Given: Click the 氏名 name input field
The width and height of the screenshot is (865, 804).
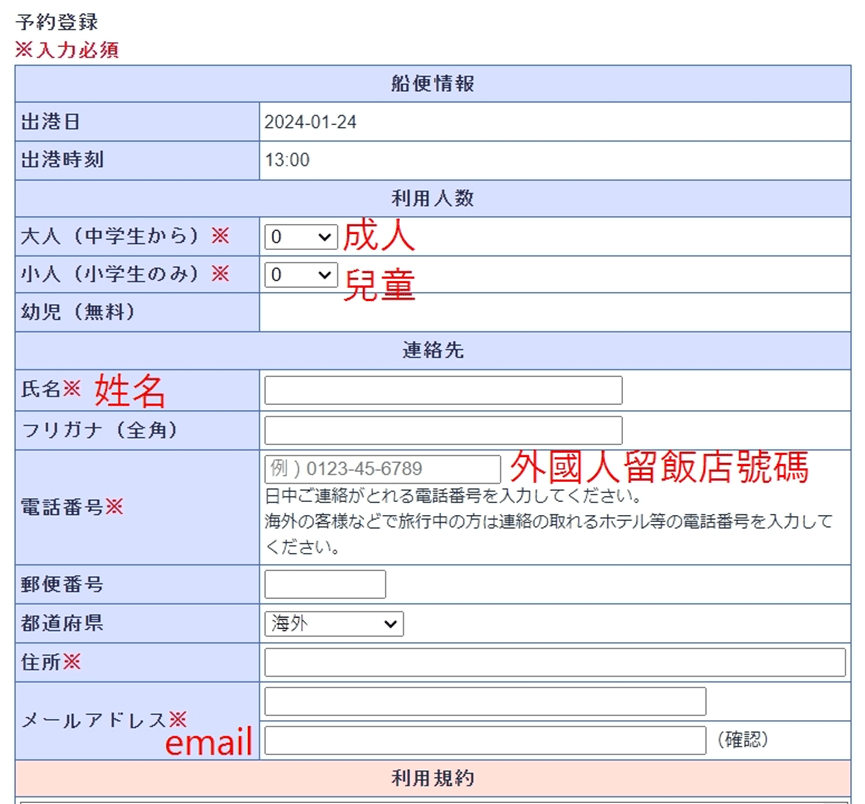Looking at the screenshot, I should (444, 390).
